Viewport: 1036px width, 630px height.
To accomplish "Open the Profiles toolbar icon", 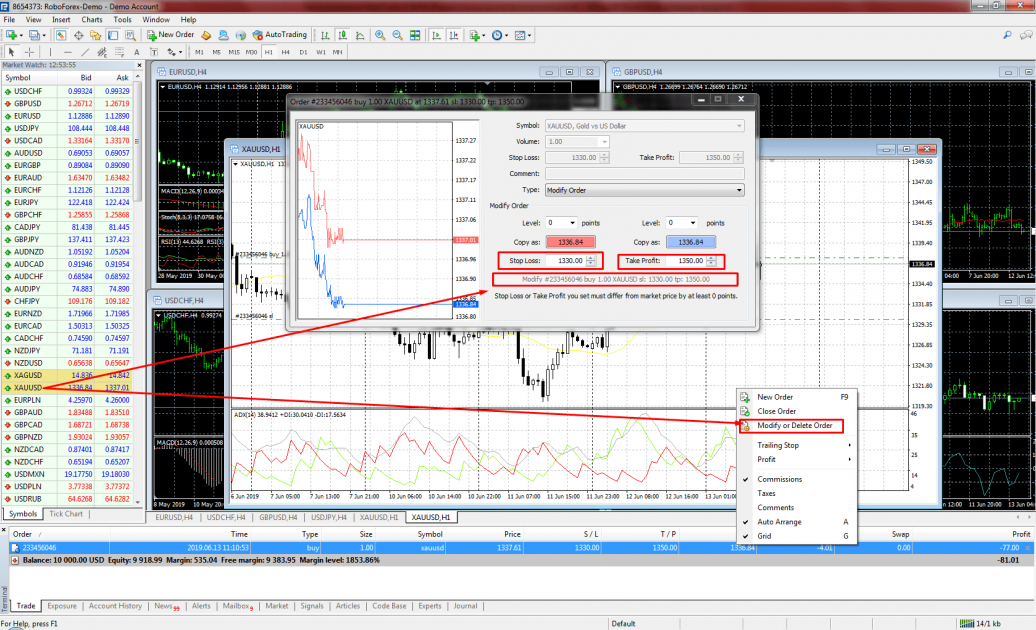I will click(x=34, y=35).
